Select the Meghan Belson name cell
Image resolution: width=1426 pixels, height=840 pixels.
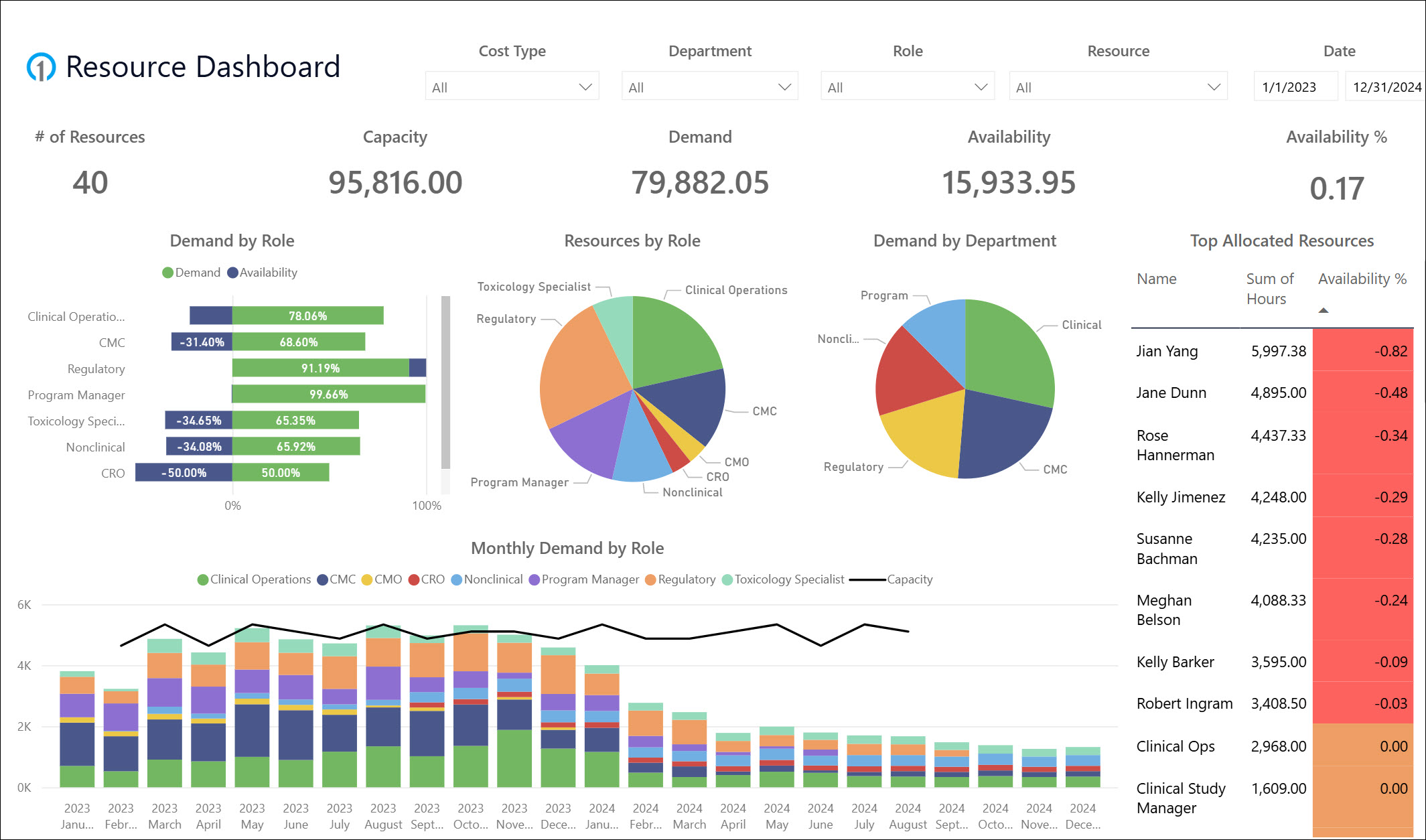(1164, 610)
